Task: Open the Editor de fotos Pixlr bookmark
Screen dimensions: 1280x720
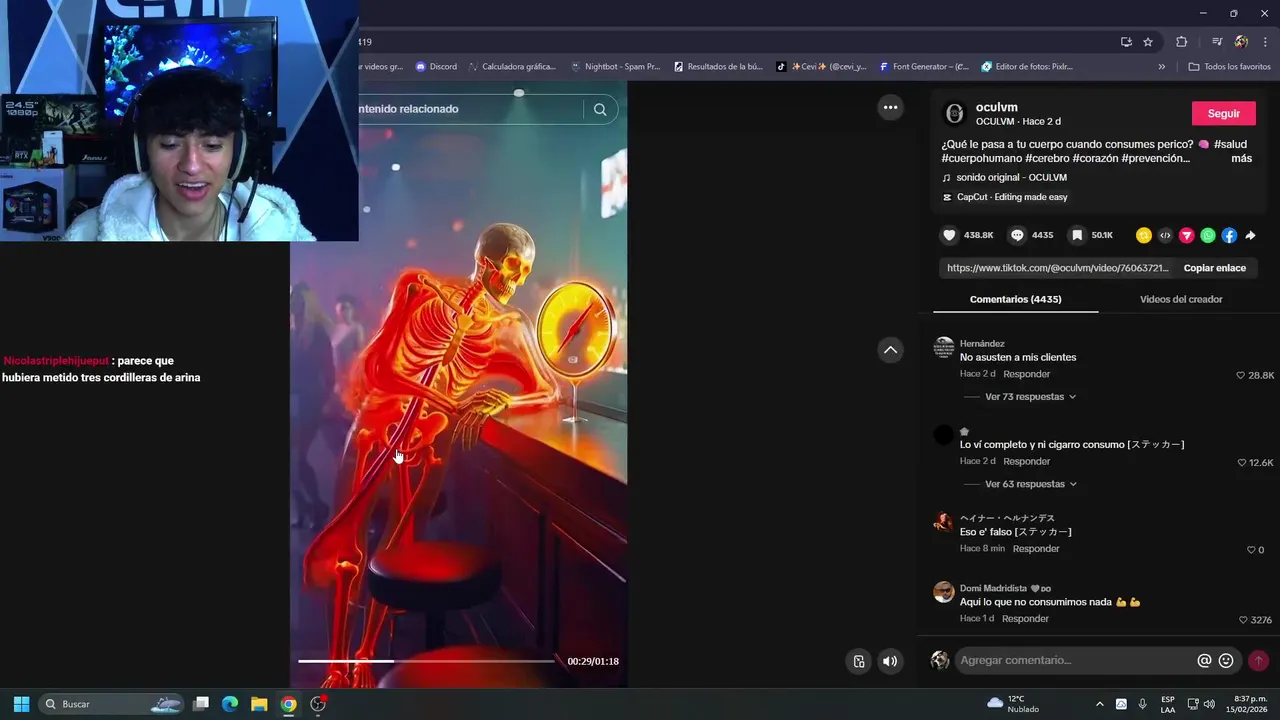Action: [1027, 67]
